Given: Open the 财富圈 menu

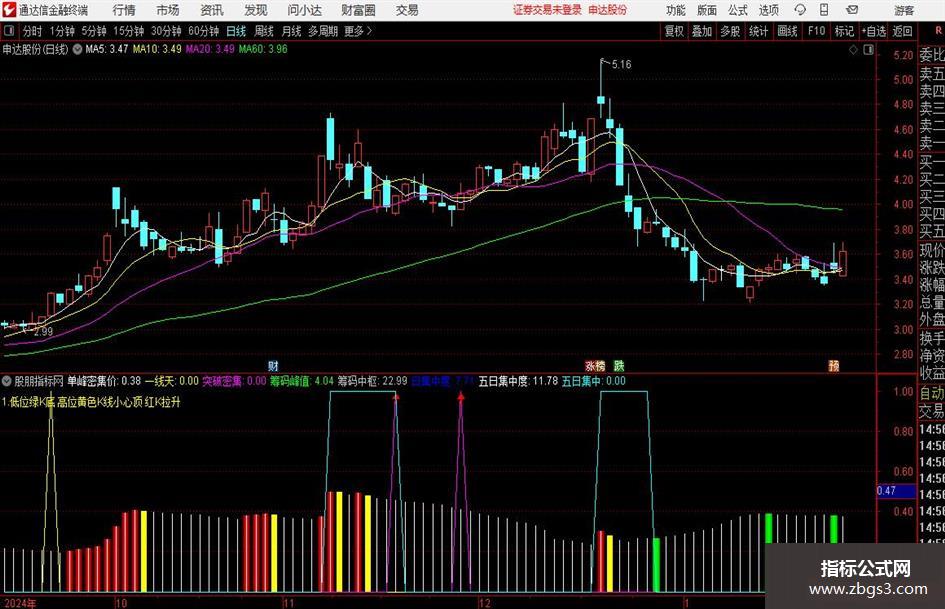Looking at the screenshot, I should (x=358, y=10).
